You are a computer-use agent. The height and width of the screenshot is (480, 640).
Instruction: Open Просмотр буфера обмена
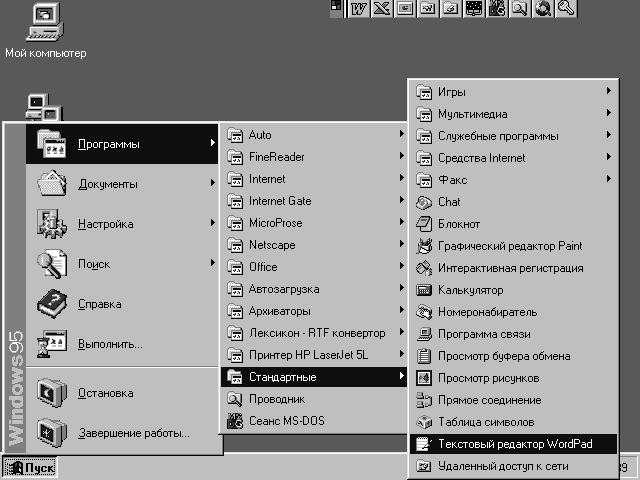coord(513,356)
